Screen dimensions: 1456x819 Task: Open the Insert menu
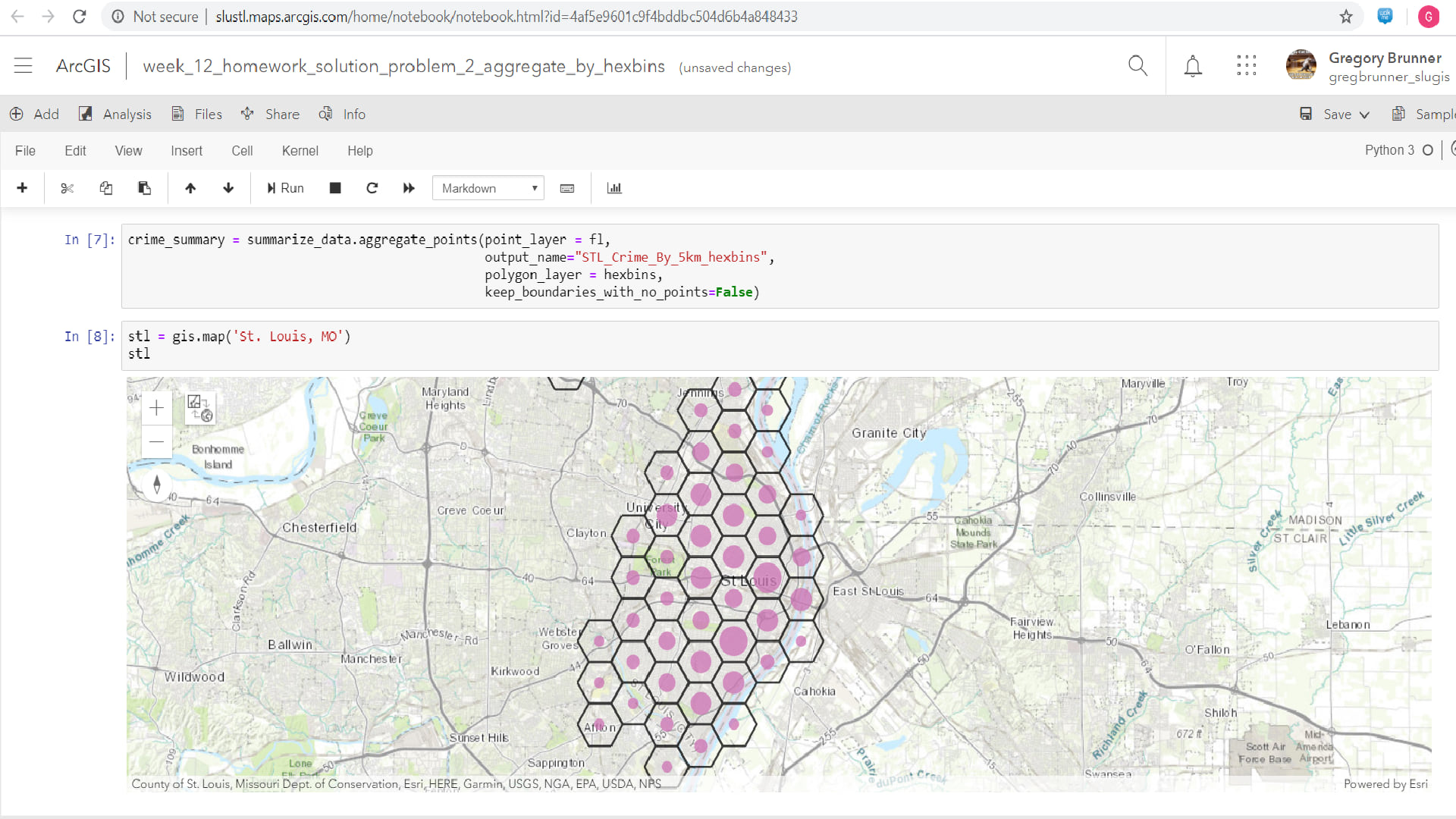187,151
